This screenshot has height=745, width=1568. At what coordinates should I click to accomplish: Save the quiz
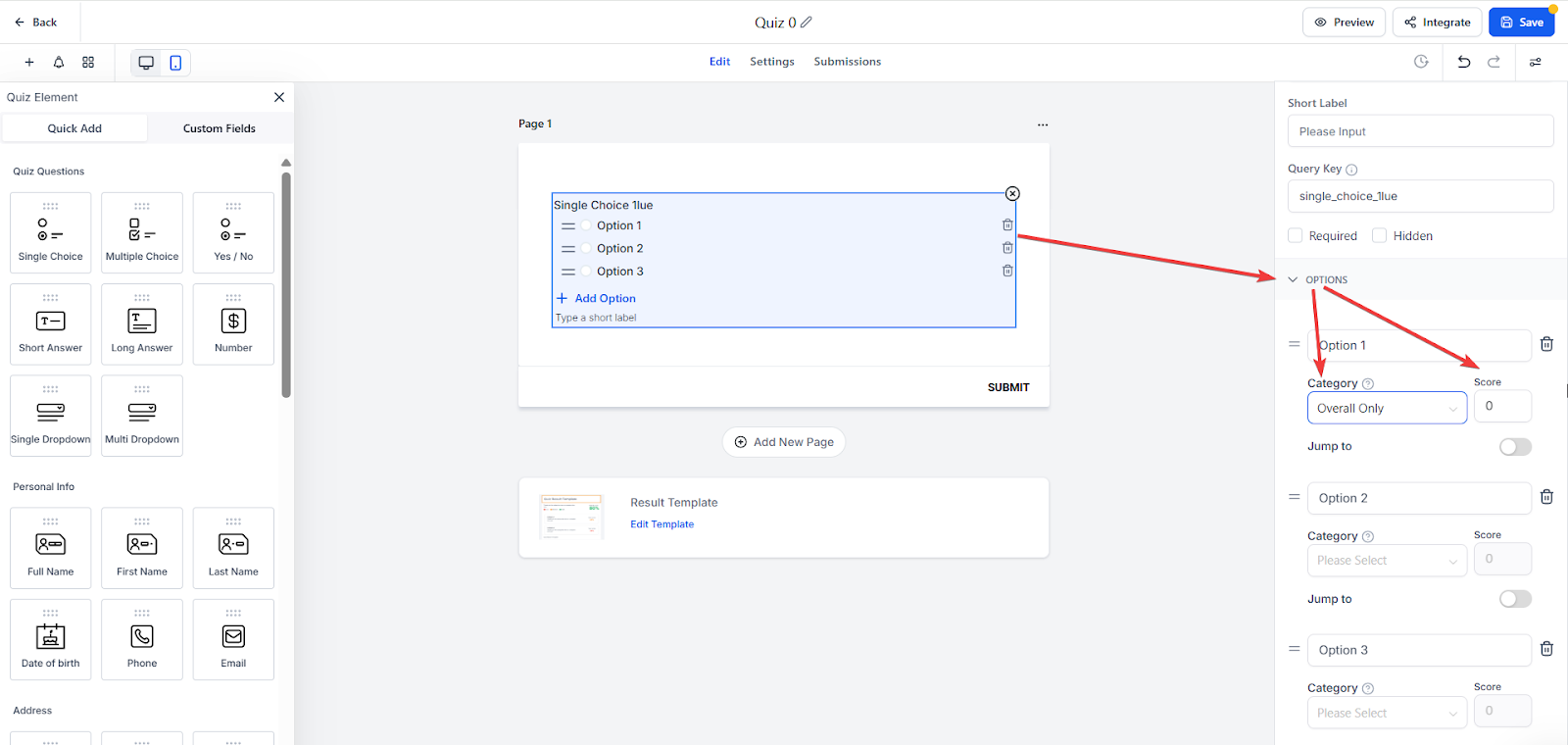click(x=1521, y=23)
